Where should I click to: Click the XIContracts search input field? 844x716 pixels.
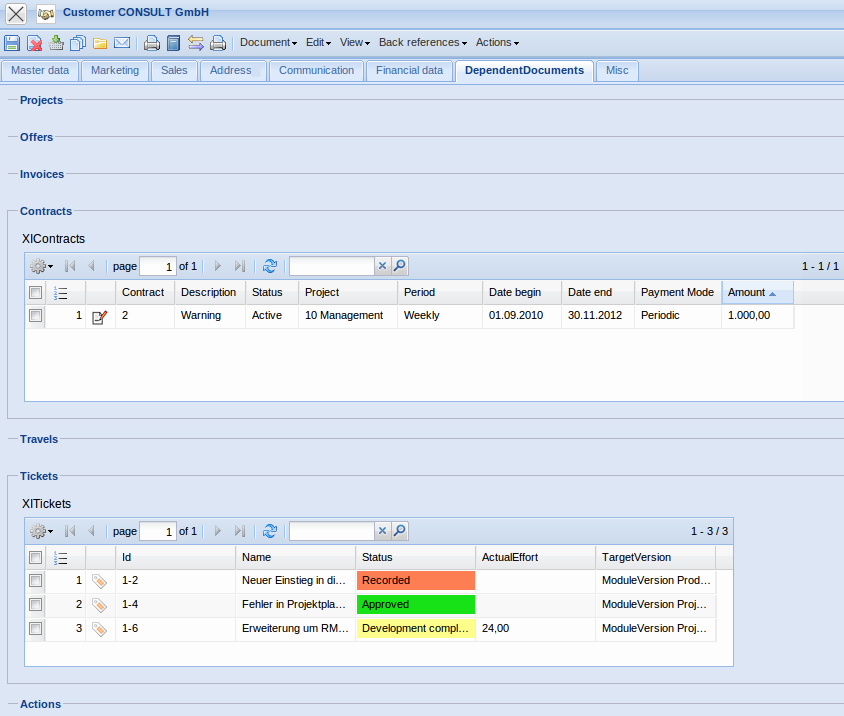(331, 266)
